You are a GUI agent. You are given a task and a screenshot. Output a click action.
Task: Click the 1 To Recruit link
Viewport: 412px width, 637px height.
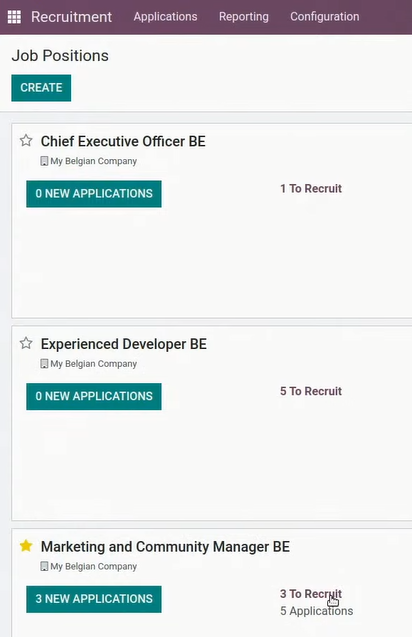coord(311,188)
